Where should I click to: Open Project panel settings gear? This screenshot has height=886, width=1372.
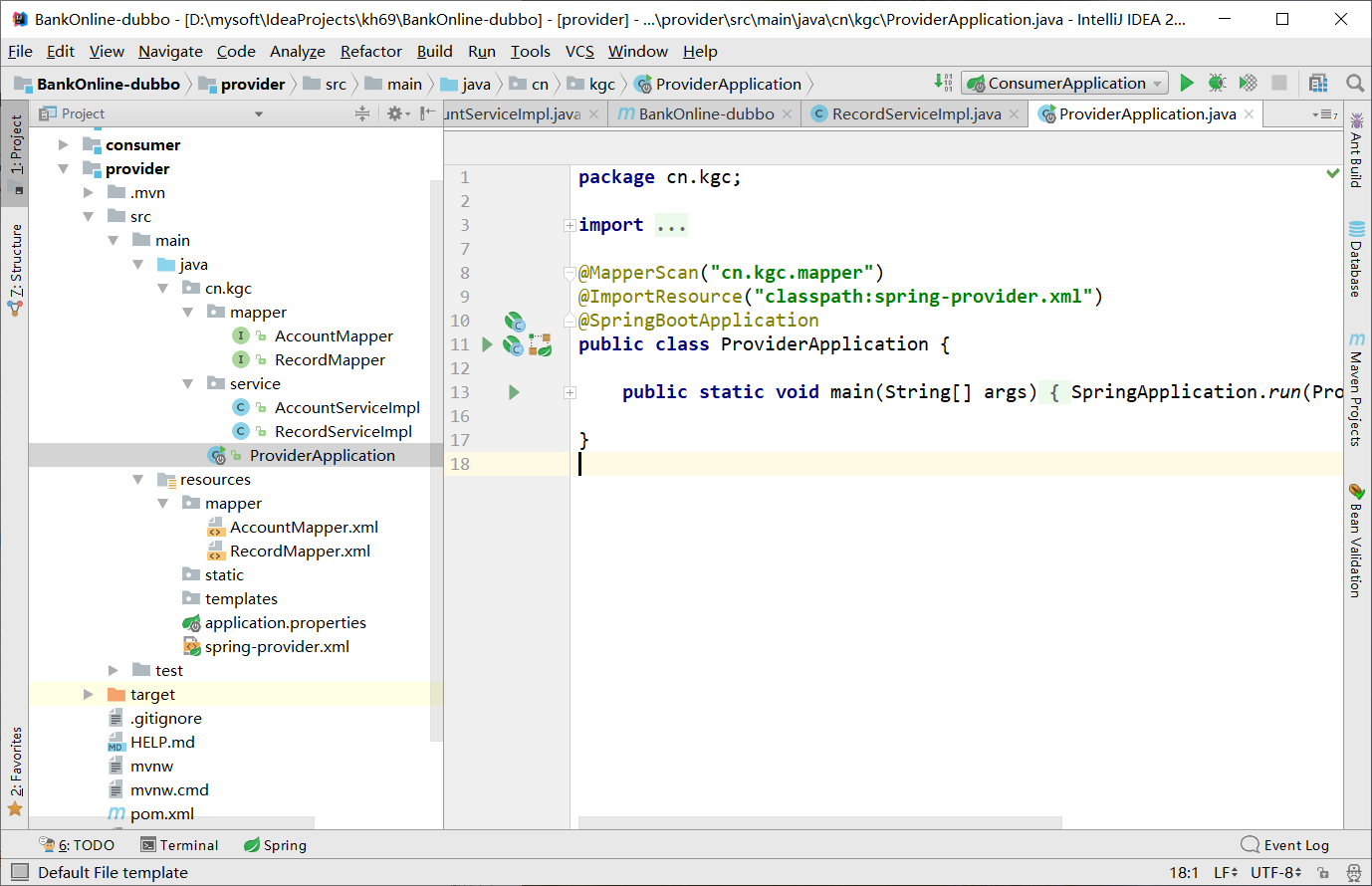click(x=396, y=113)
